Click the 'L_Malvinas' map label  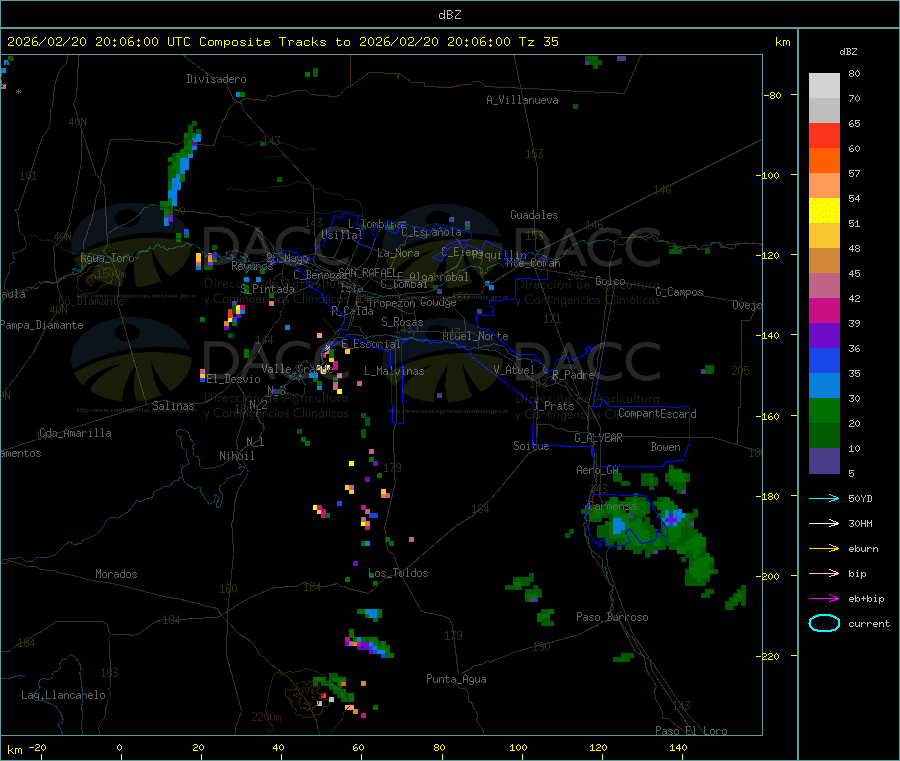pyautogui.click(x=394, y=371)
